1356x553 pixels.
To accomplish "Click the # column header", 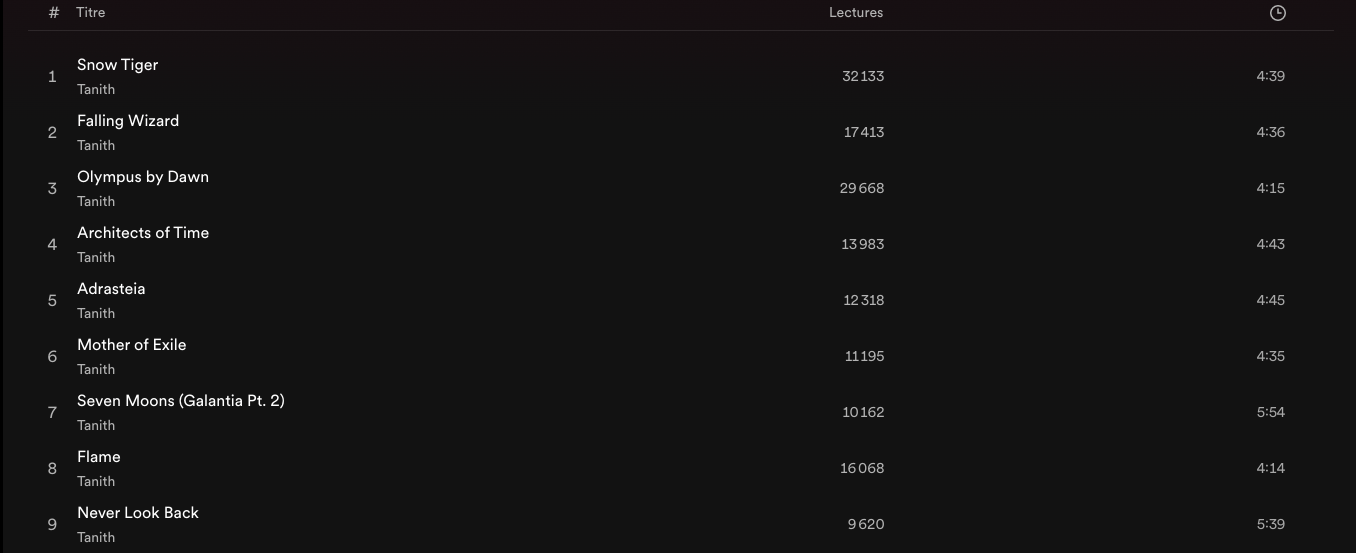I will pyautogui.click(x=54, y=13).
